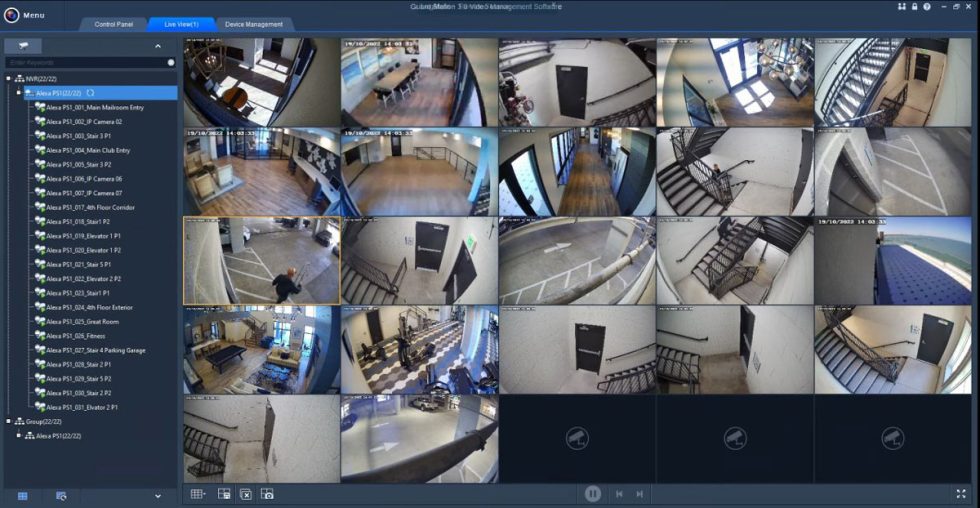Refresh the Alexa PS1(22/22) device
Screen dimensions: 980x508
(91, 93)
